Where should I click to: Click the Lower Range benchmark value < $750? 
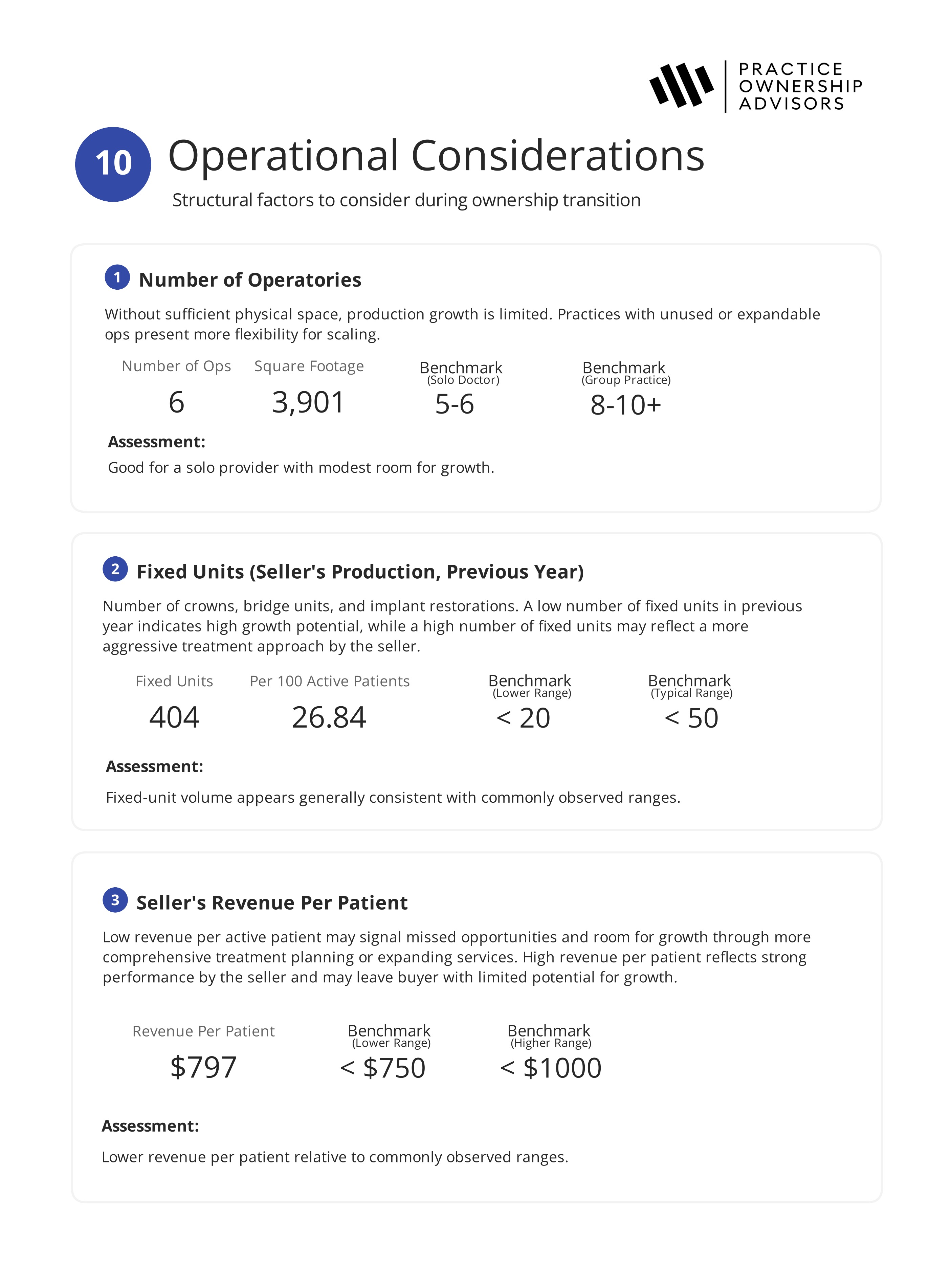point(383,1068)
